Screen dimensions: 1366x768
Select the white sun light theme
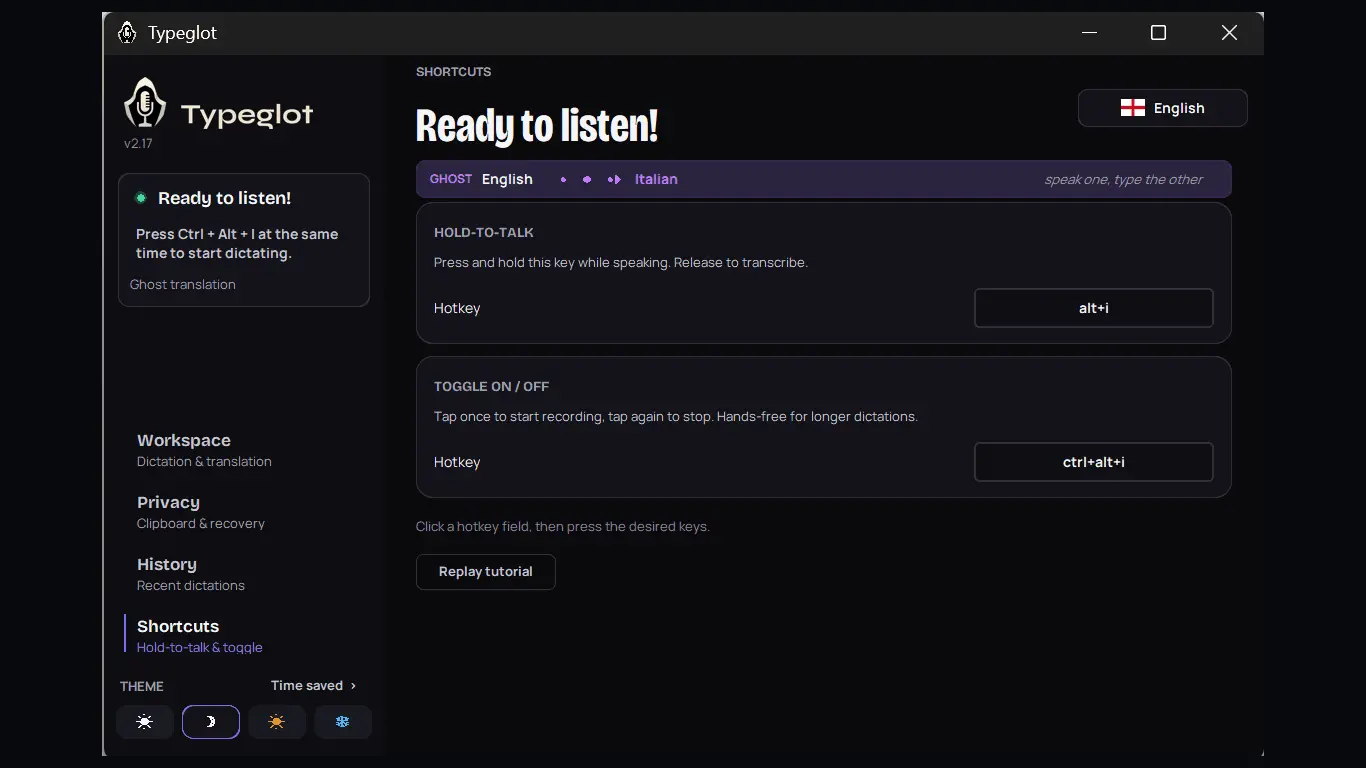(x=145, y=722)
